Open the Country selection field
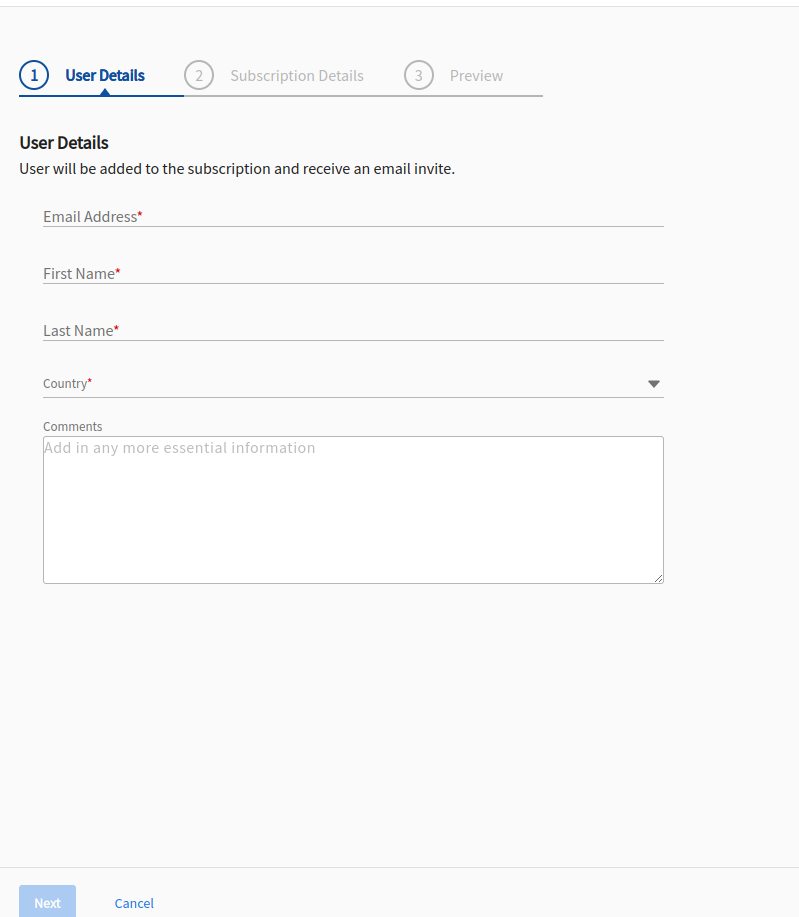 click(340, 384)
